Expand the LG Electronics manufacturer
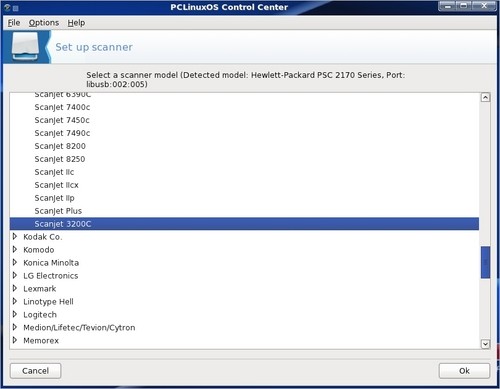This screenshot has height=389, width=500. [15, 275]
